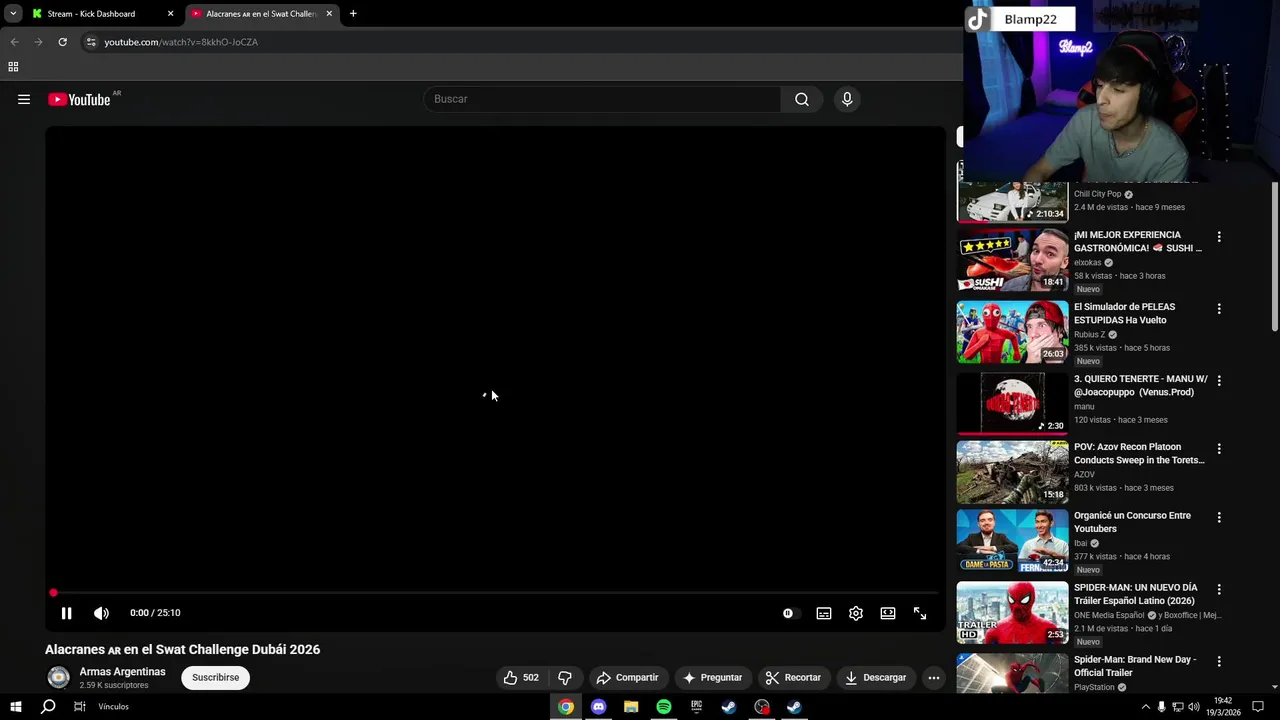
Task: Open the YouTube guide hamburger menu
Action: point(24,99)
